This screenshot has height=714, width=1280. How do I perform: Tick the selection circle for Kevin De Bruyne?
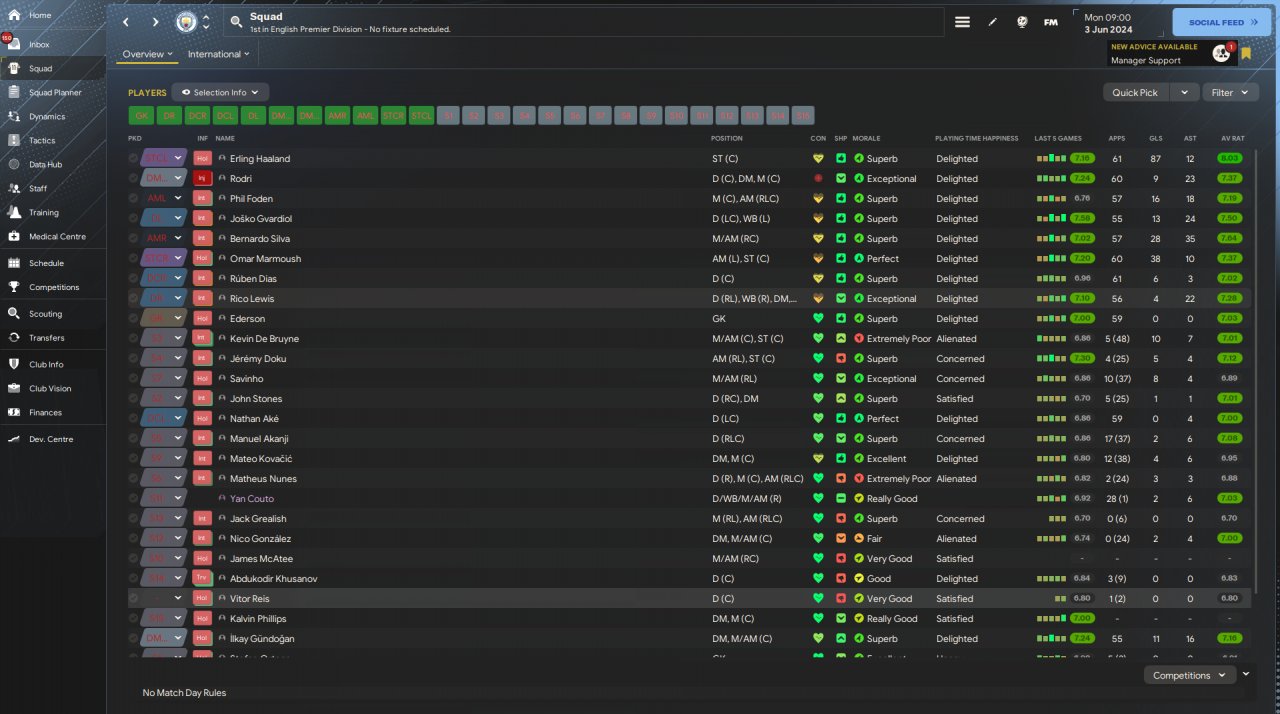click(133, 338)
